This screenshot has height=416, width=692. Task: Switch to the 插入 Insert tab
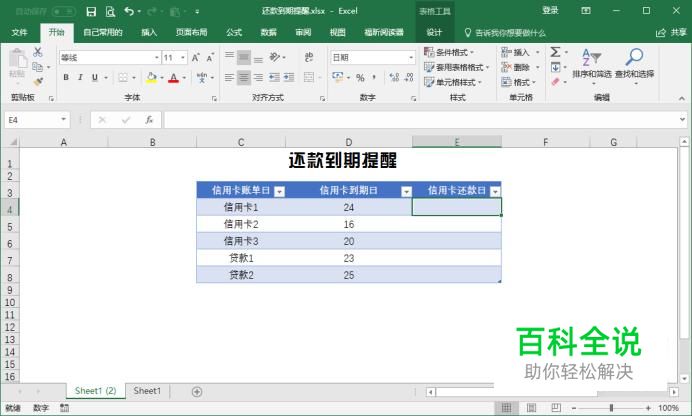149,32
